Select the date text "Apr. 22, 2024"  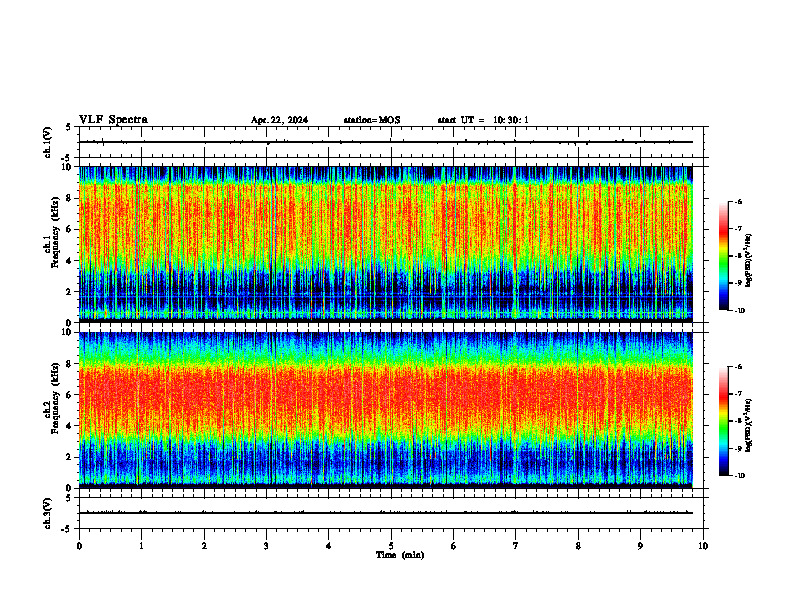(279, 120)
